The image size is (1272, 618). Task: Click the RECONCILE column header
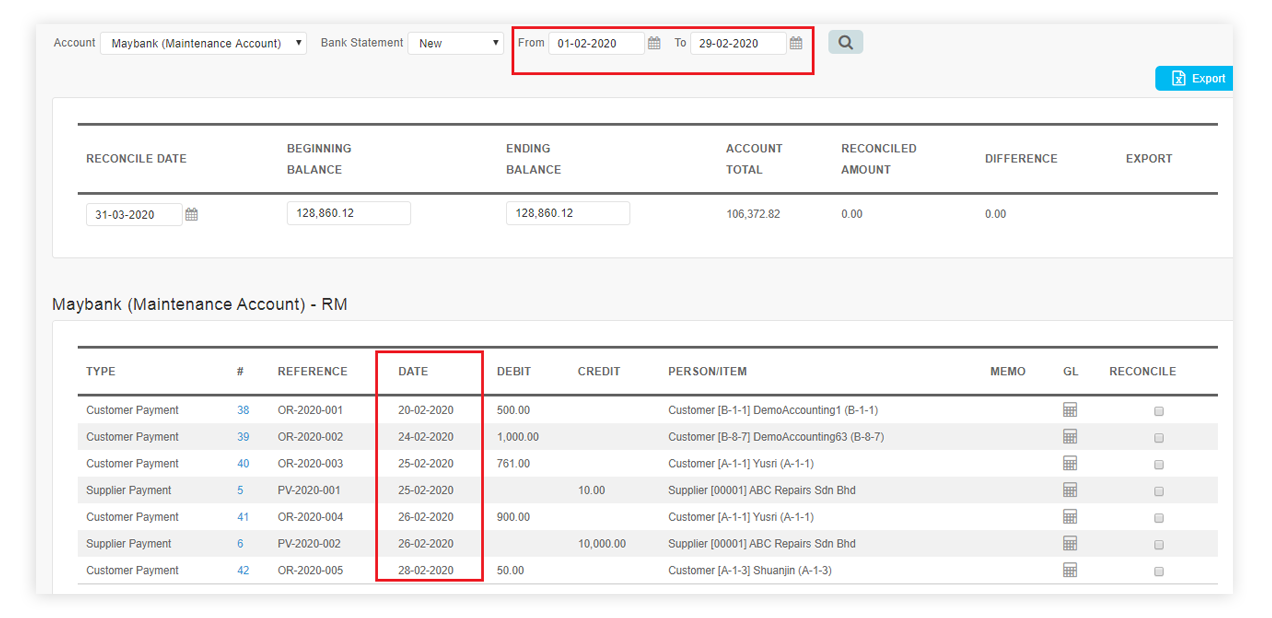(1143, 371)
